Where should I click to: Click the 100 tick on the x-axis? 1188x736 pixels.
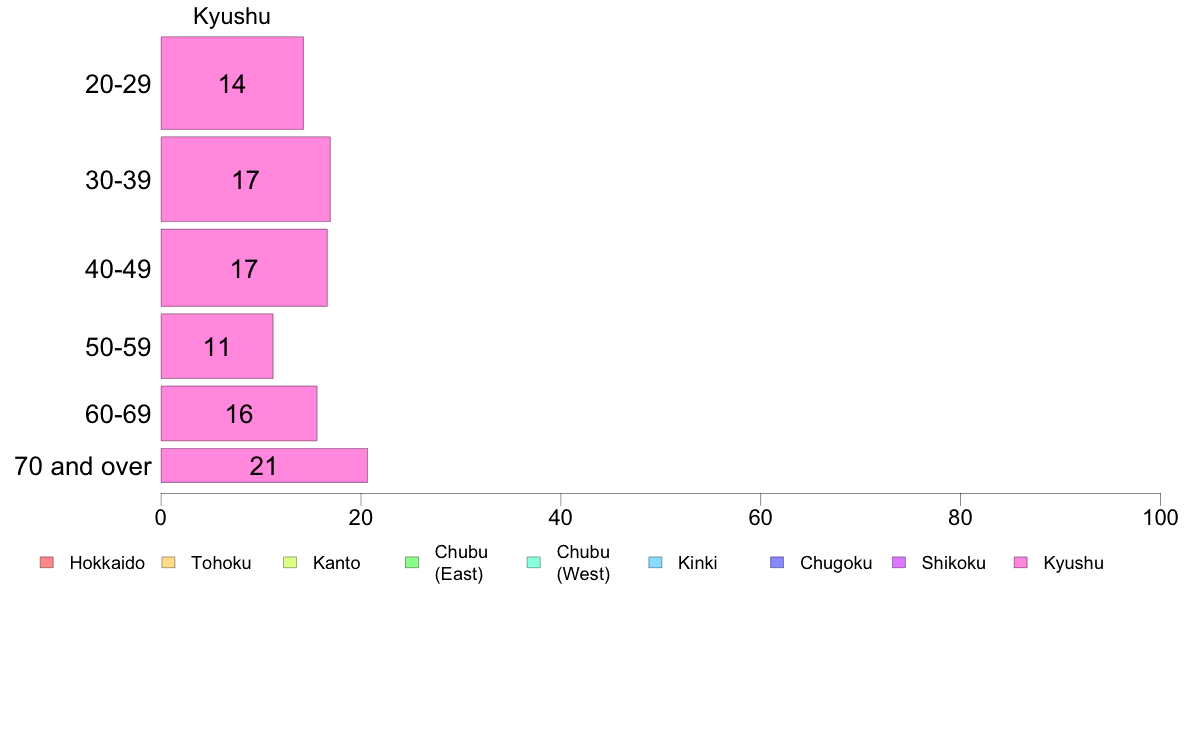coord(1160,518)
